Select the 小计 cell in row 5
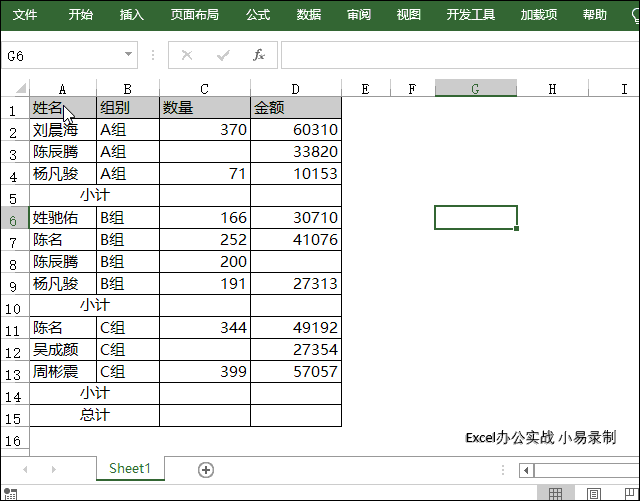The width and height of the screenshot is (640, 501). 94,196
